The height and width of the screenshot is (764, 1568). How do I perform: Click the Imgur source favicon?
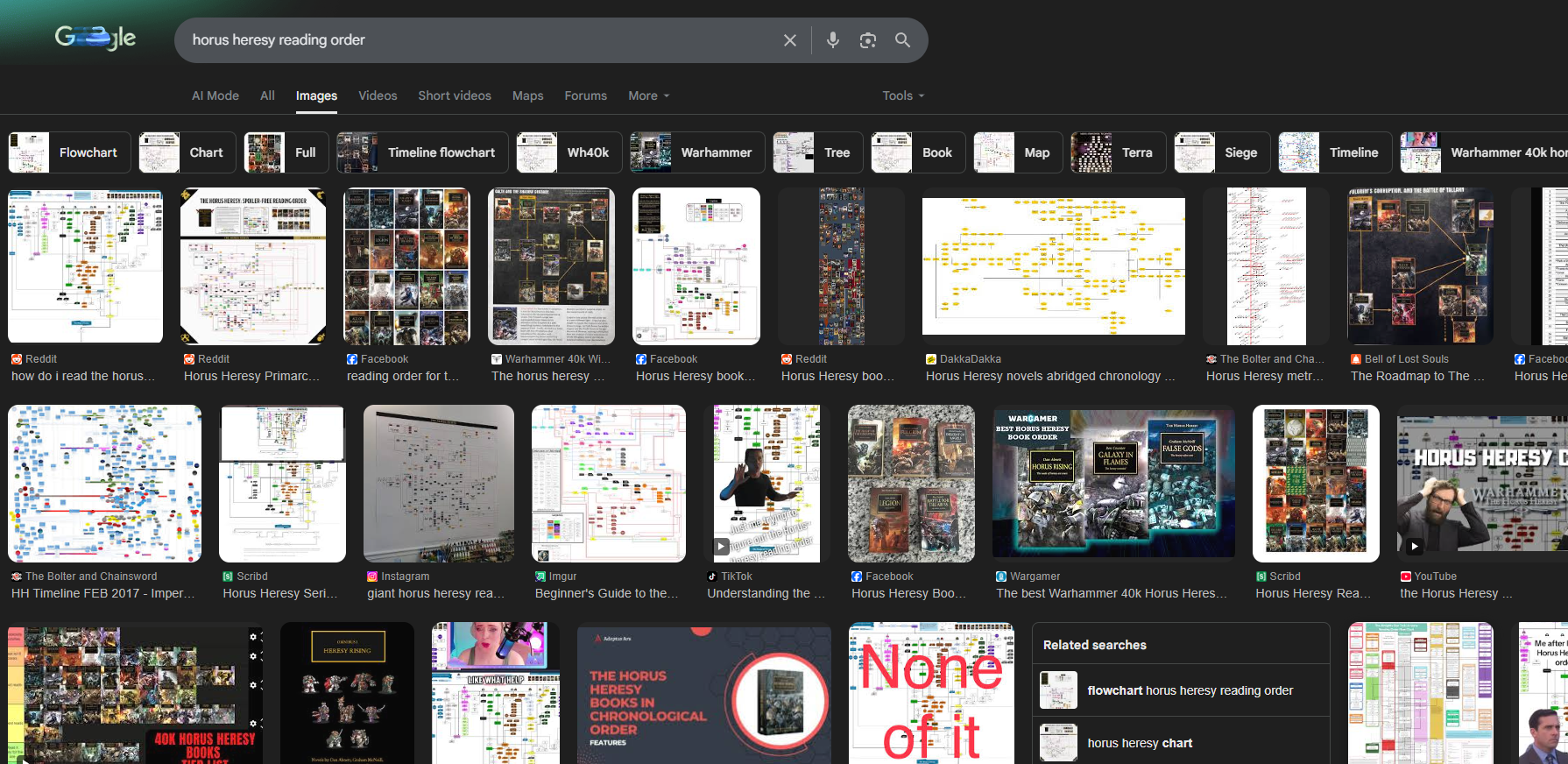tap(540, 577)
